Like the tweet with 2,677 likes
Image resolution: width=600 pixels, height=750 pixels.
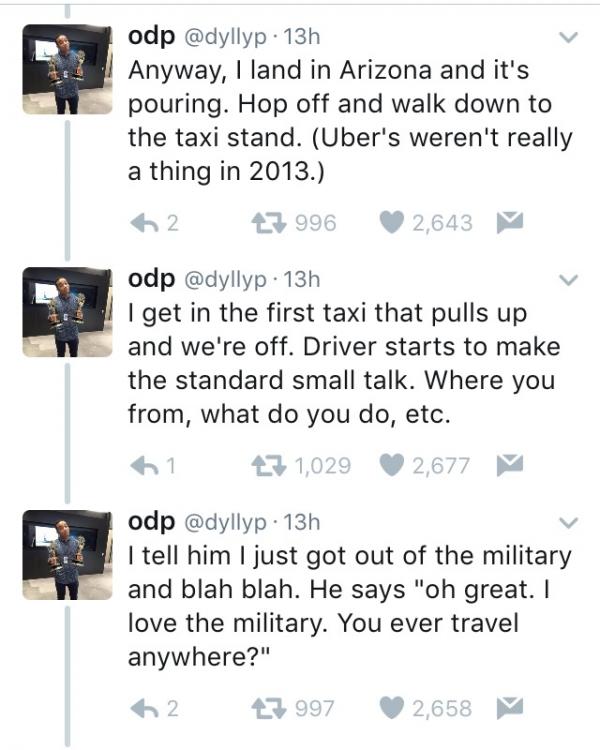coord(395,464)
